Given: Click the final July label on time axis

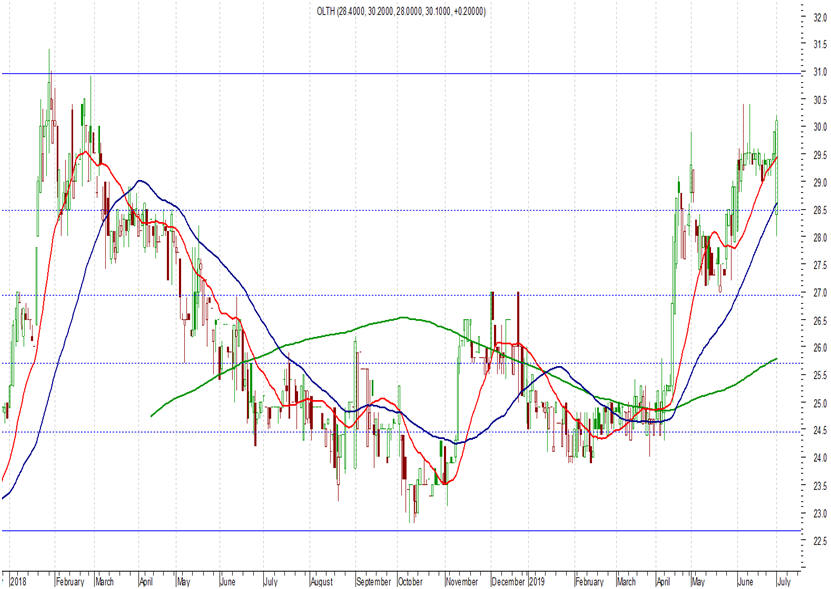Looking at the screenshot, I should tap(784, 582).
